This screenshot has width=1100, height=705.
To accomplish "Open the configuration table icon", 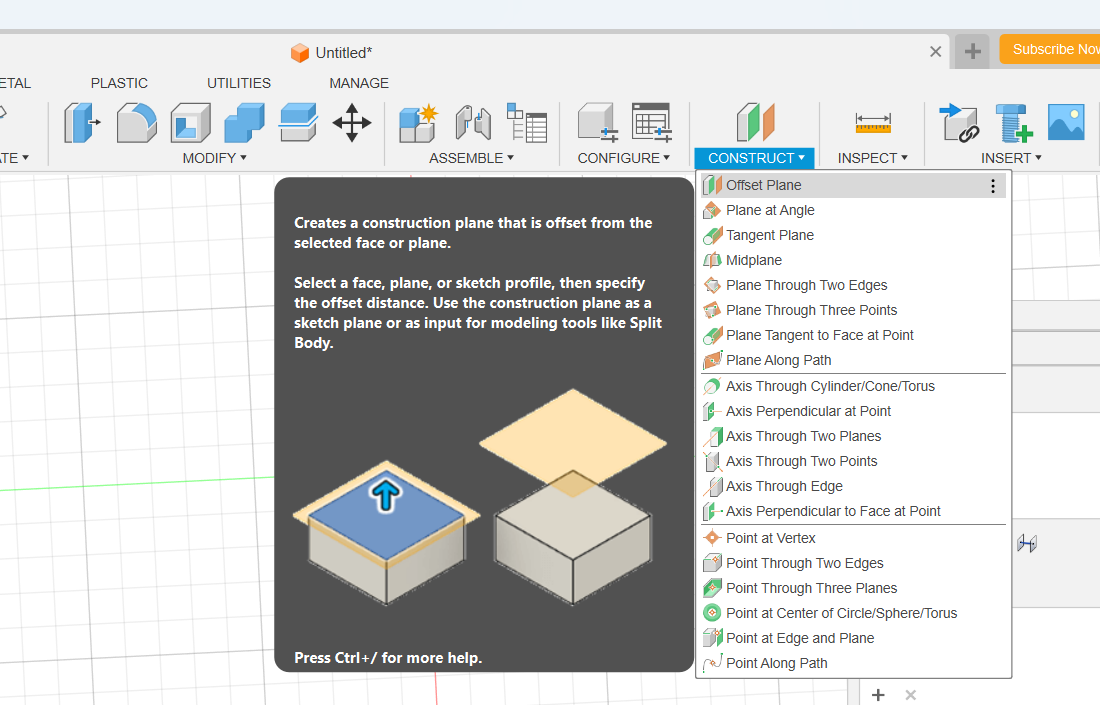I will pyautogui.click(x=652, y=123).
